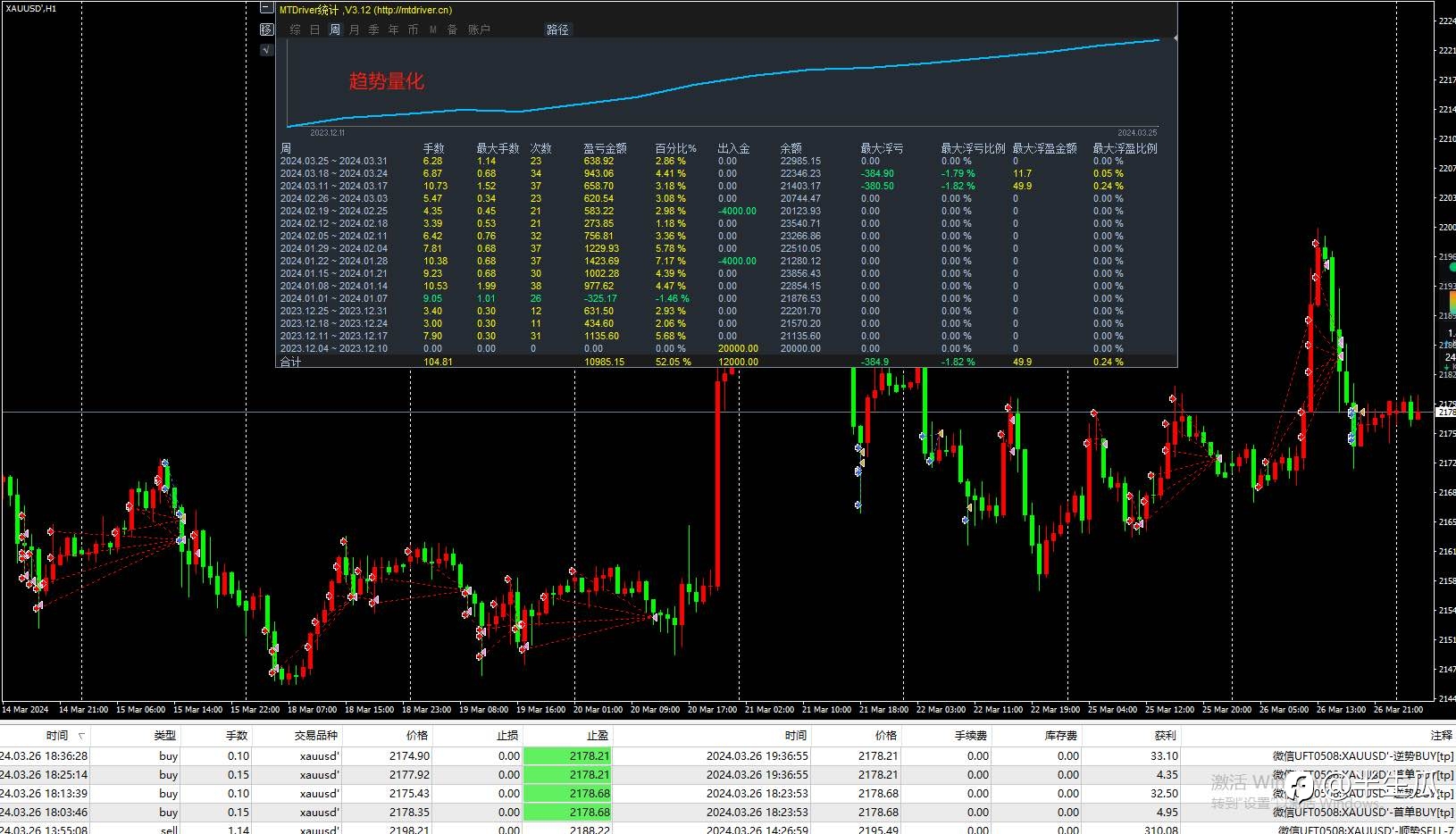This screenshot has width=1456, height=834.
Task: Switch to the 综 summary tab
Action: click(x=295, y=29)
